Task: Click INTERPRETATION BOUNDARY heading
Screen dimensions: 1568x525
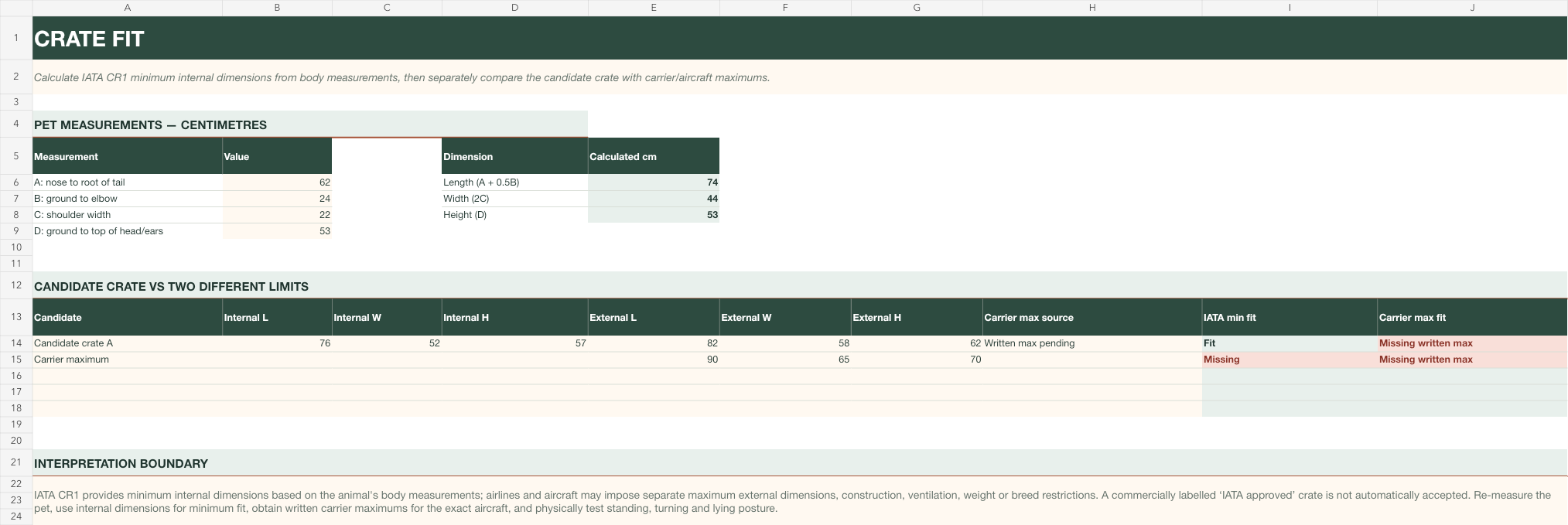Action: 800,463
